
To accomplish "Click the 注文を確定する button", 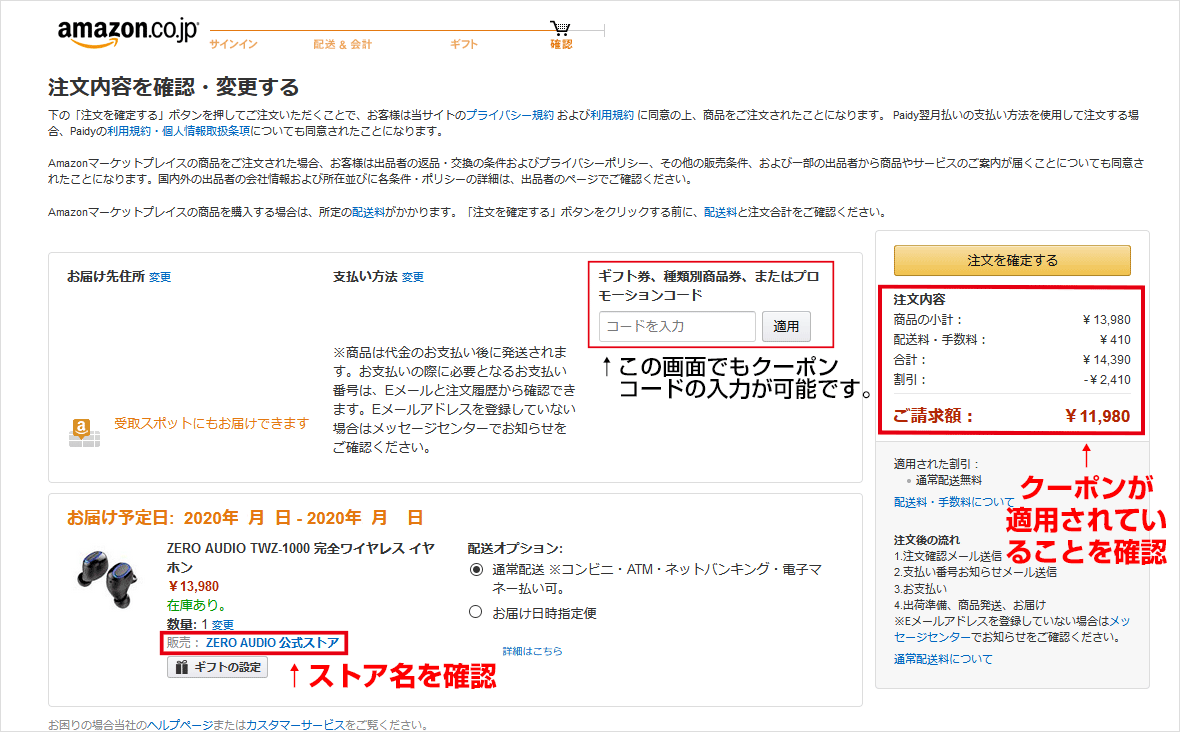I will (x=1012, y=260).
